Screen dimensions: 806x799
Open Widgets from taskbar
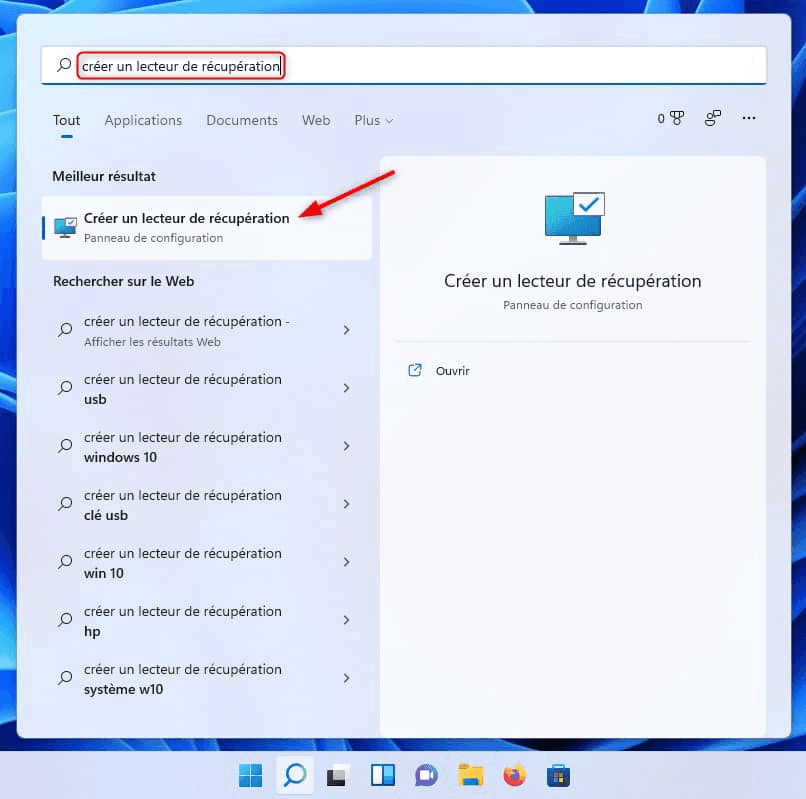(x=382, y=775)
